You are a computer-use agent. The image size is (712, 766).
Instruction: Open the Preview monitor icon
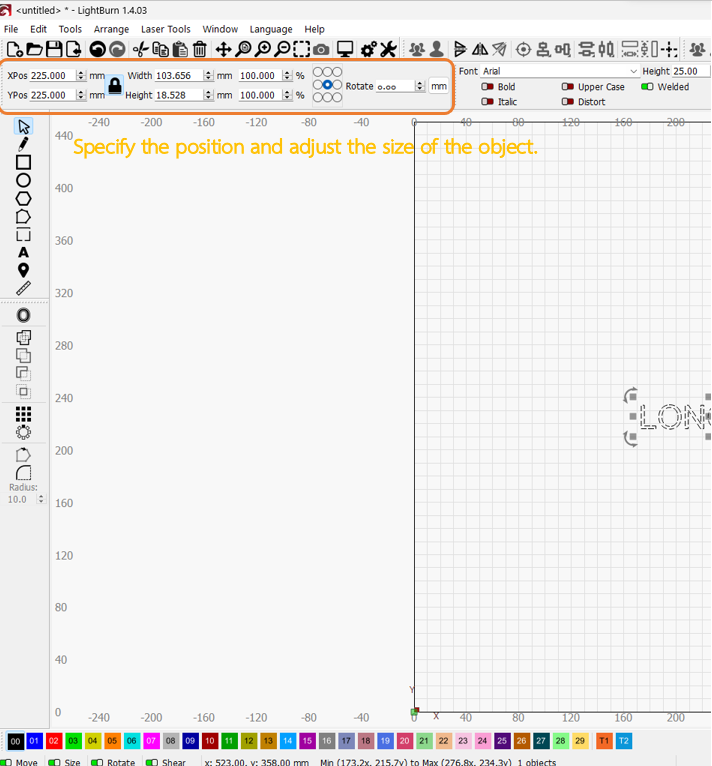[345, 49]
